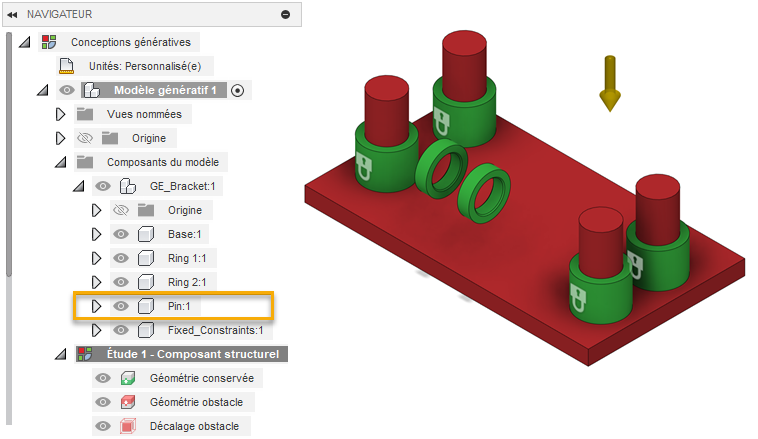Click the Pin:1 body cube icon
The image size is (758, 439).
(146, 306)
